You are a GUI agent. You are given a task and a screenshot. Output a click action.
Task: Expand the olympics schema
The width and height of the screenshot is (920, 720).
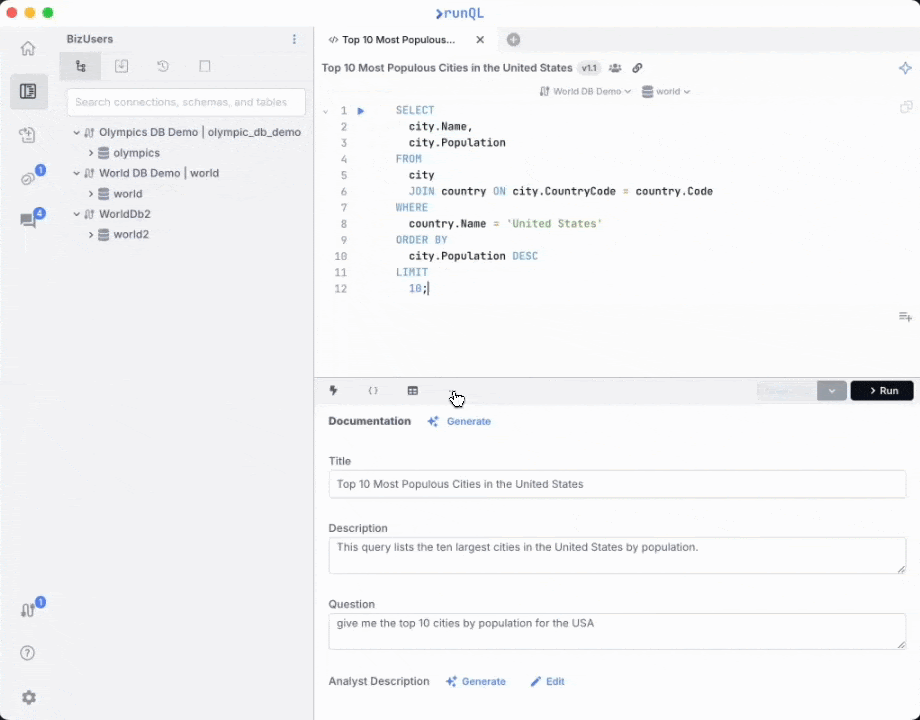click(91, 153)
